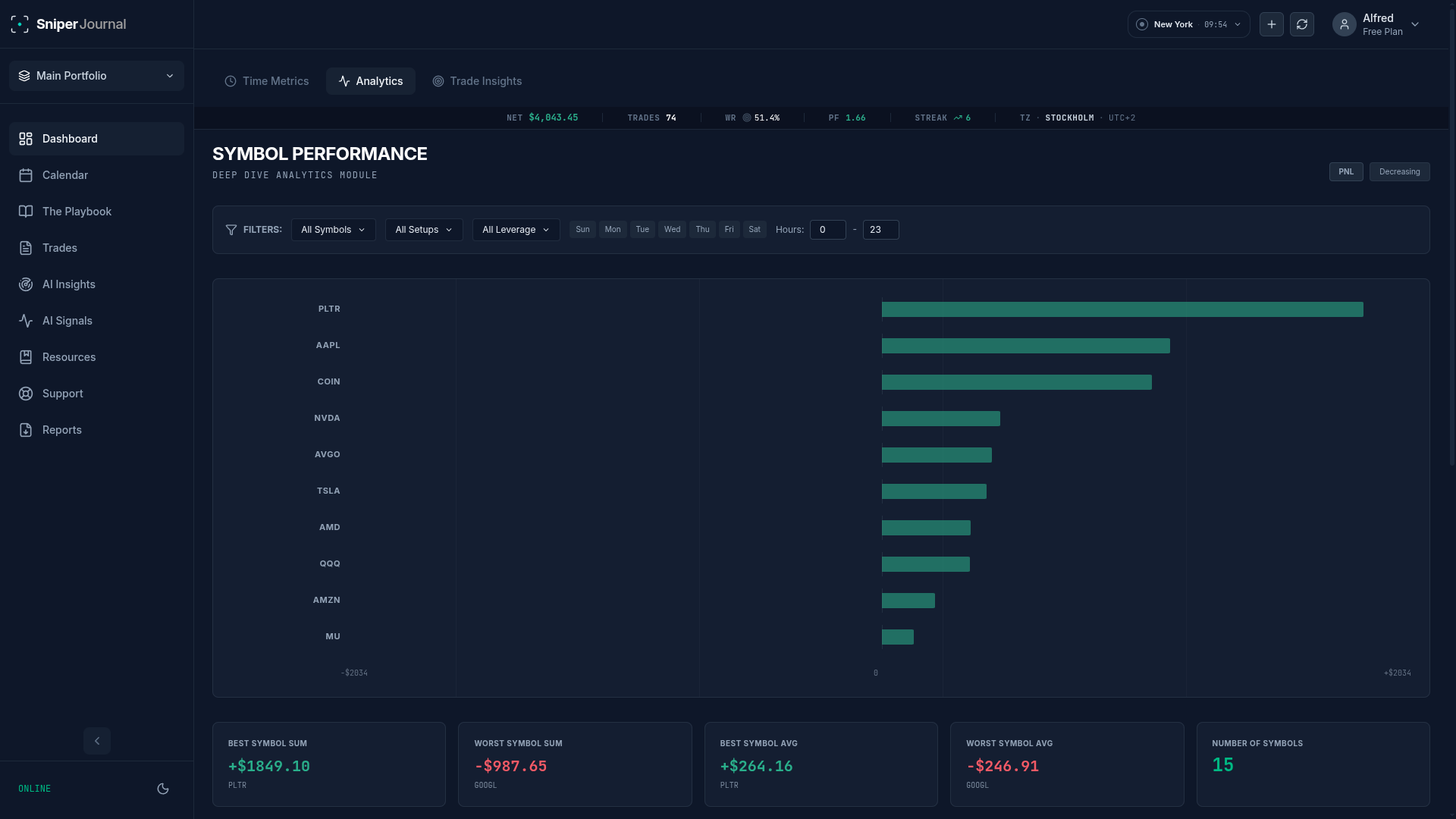Image resolution: width=1456 pixels, height=819 pixels.
Task: Click the NVDA performance bar
Action: tap(941, 419)
